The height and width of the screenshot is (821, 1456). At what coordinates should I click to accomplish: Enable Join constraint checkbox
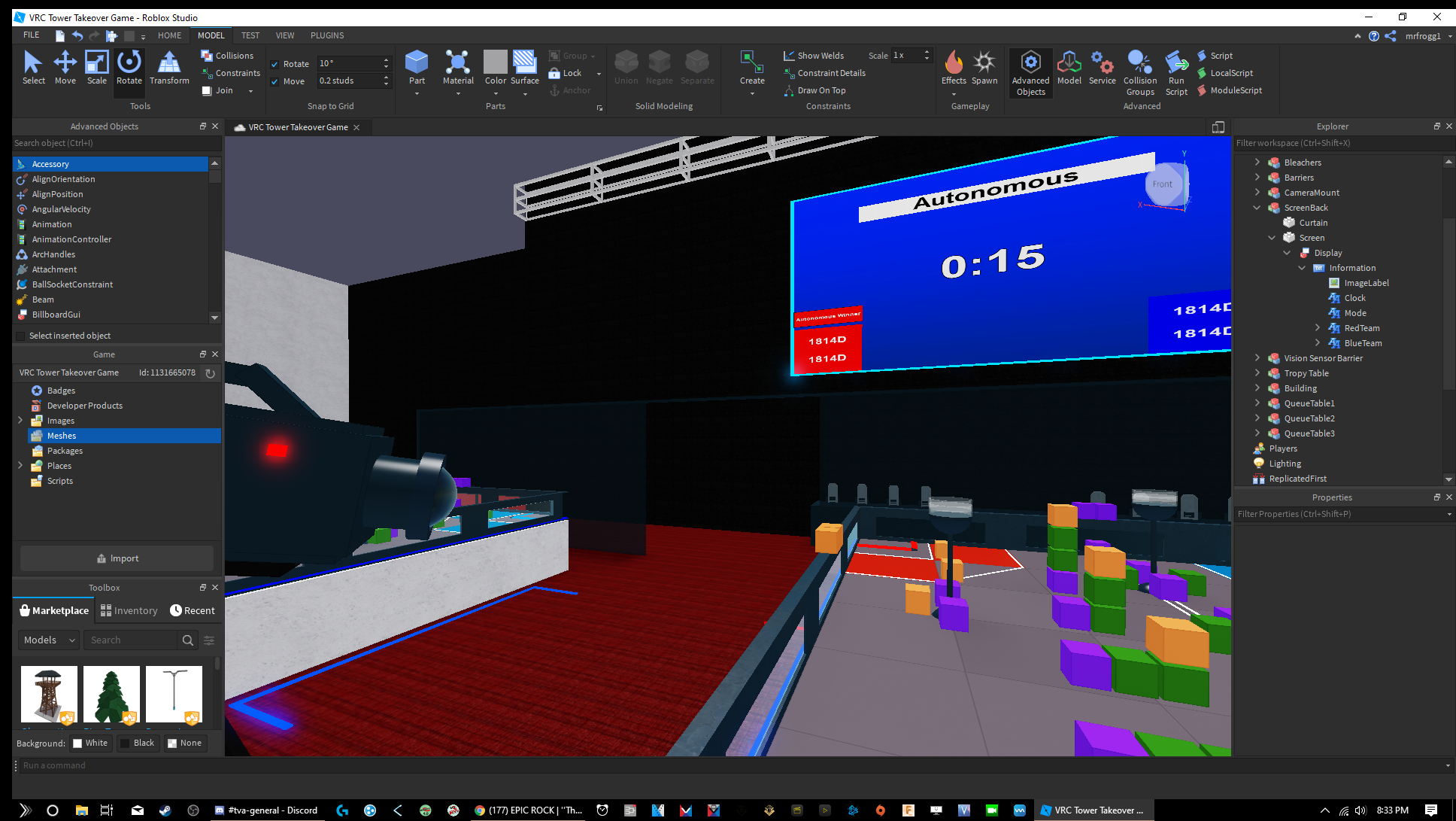tap(207, 90)
